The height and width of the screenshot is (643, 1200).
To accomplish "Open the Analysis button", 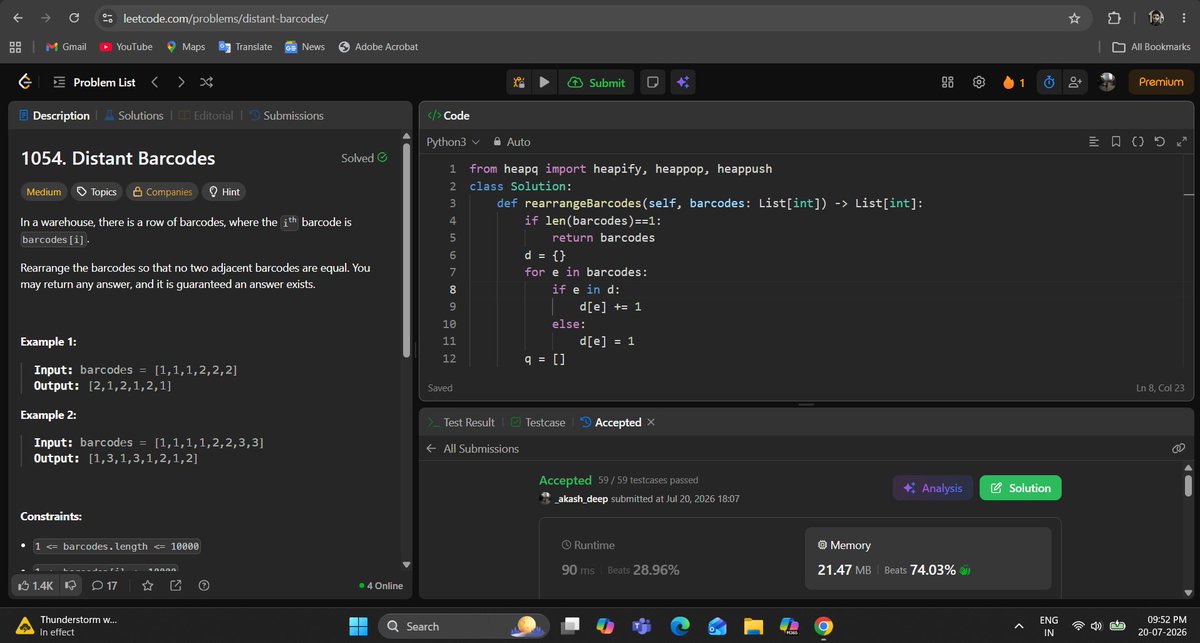I will click(x=932, y=488).
